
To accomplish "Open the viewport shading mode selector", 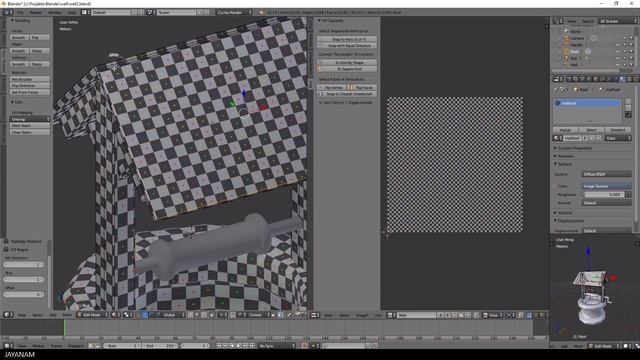I will click(x=116, y=315).
